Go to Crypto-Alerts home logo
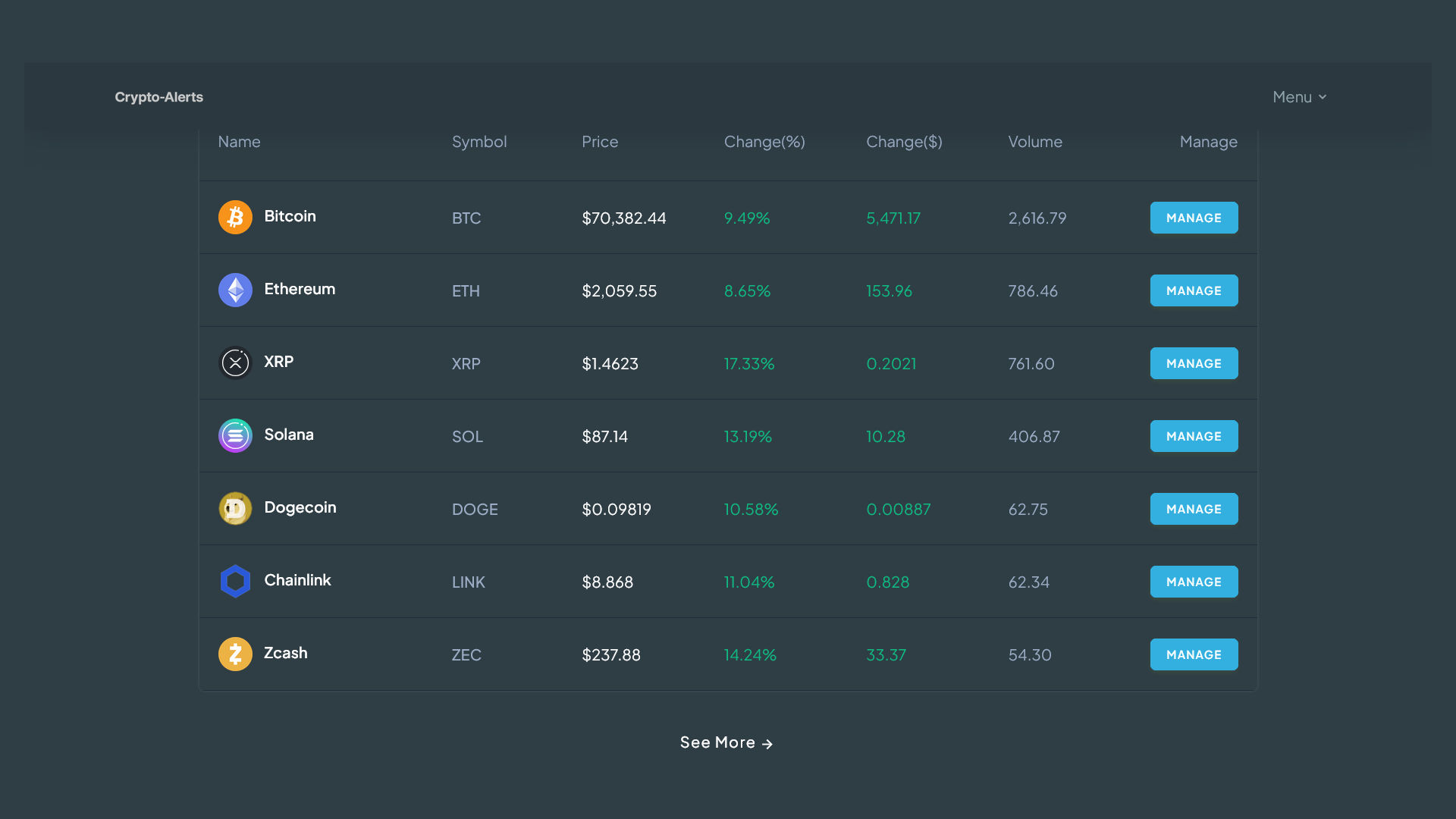This screenshot has width=1456, height=819. coord(158,97)
